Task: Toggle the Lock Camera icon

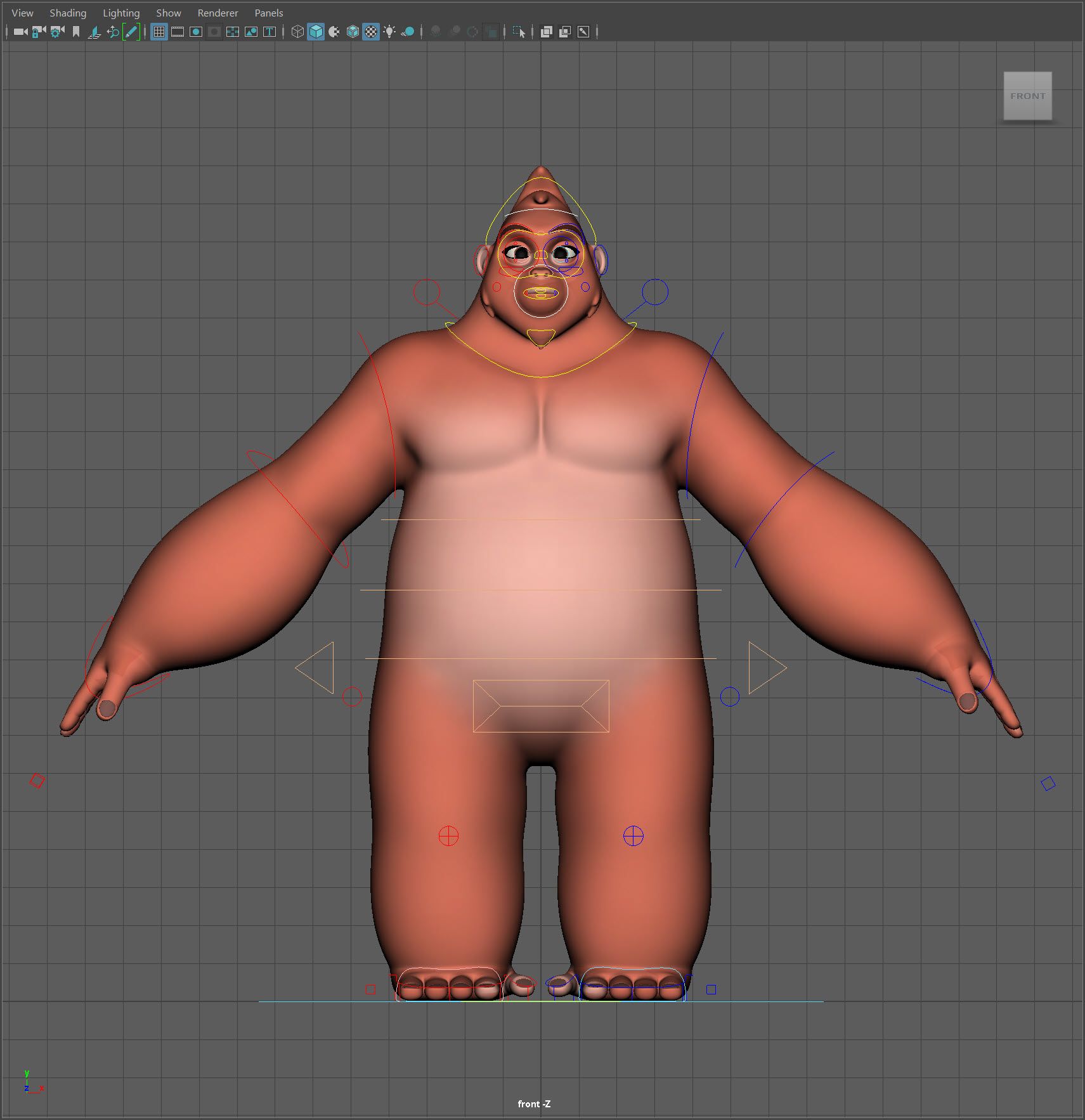Action: point(39,32)
